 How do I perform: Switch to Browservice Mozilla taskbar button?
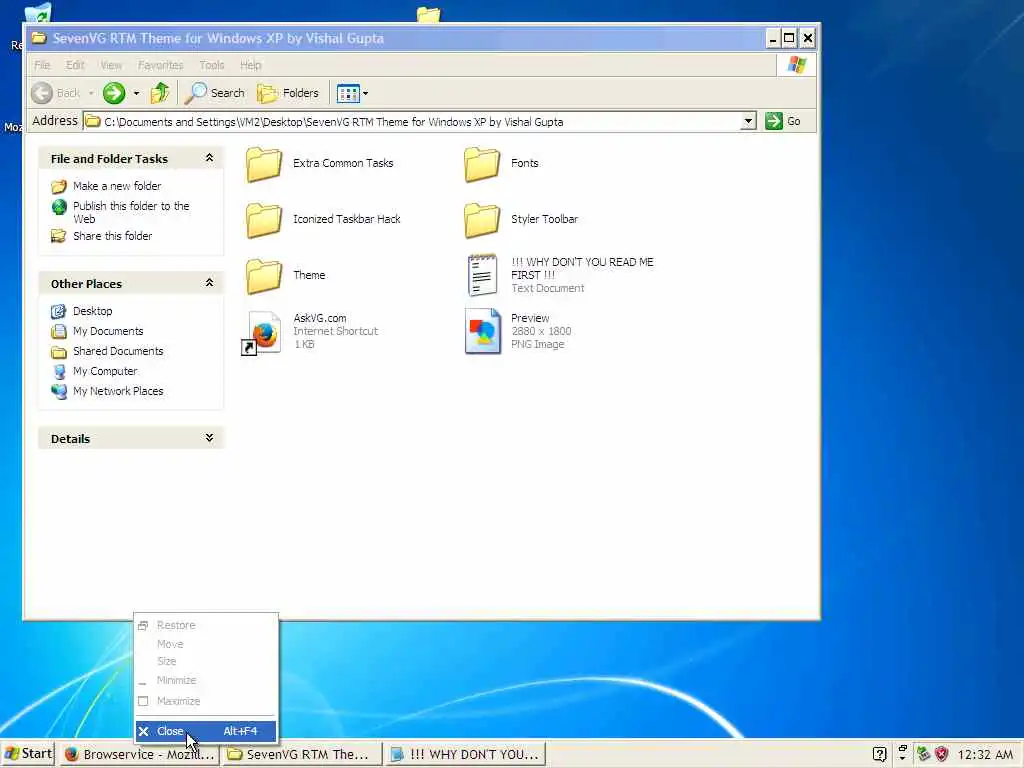(x=140, y=754)
